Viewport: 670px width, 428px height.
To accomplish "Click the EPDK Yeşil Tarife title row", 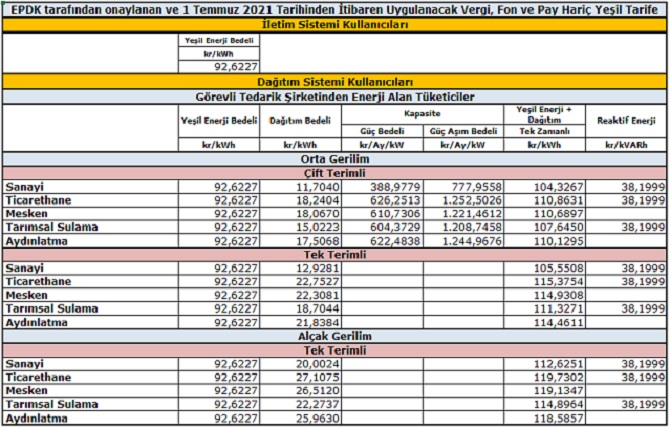I will pyautogui.click(x=334, y=8).
